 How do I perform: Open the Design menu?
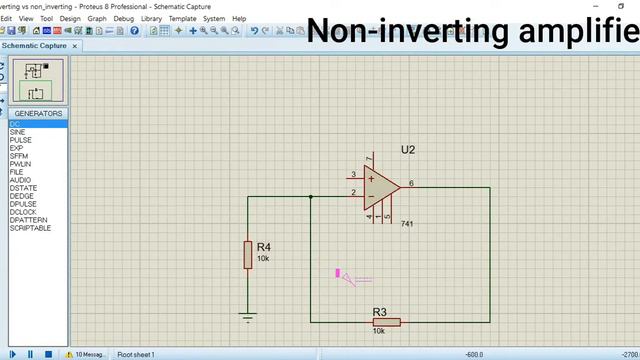click(x=70, y=19)
